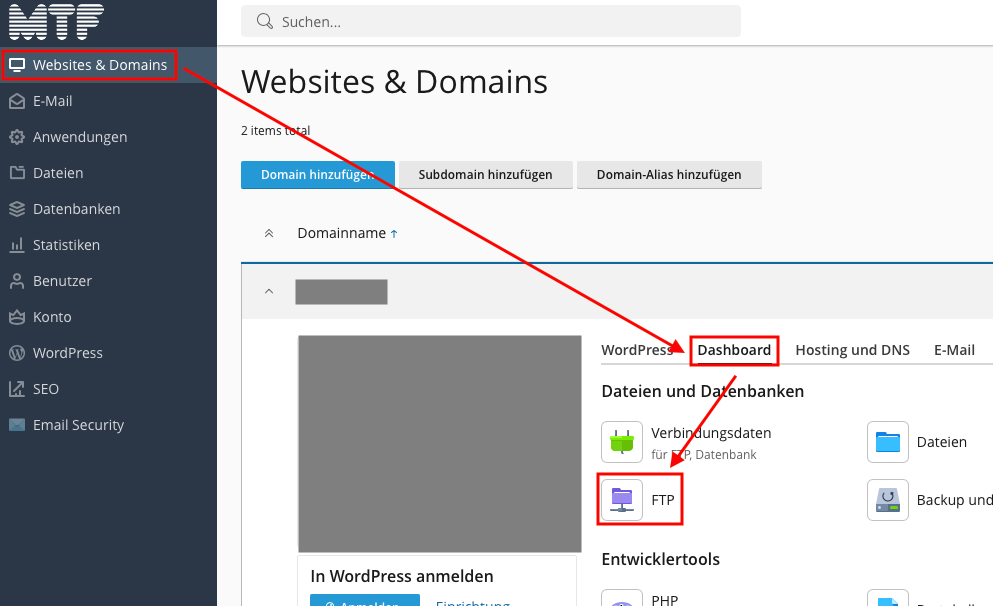Open E-Mail in the left sidebar

[x=52, y=101]
